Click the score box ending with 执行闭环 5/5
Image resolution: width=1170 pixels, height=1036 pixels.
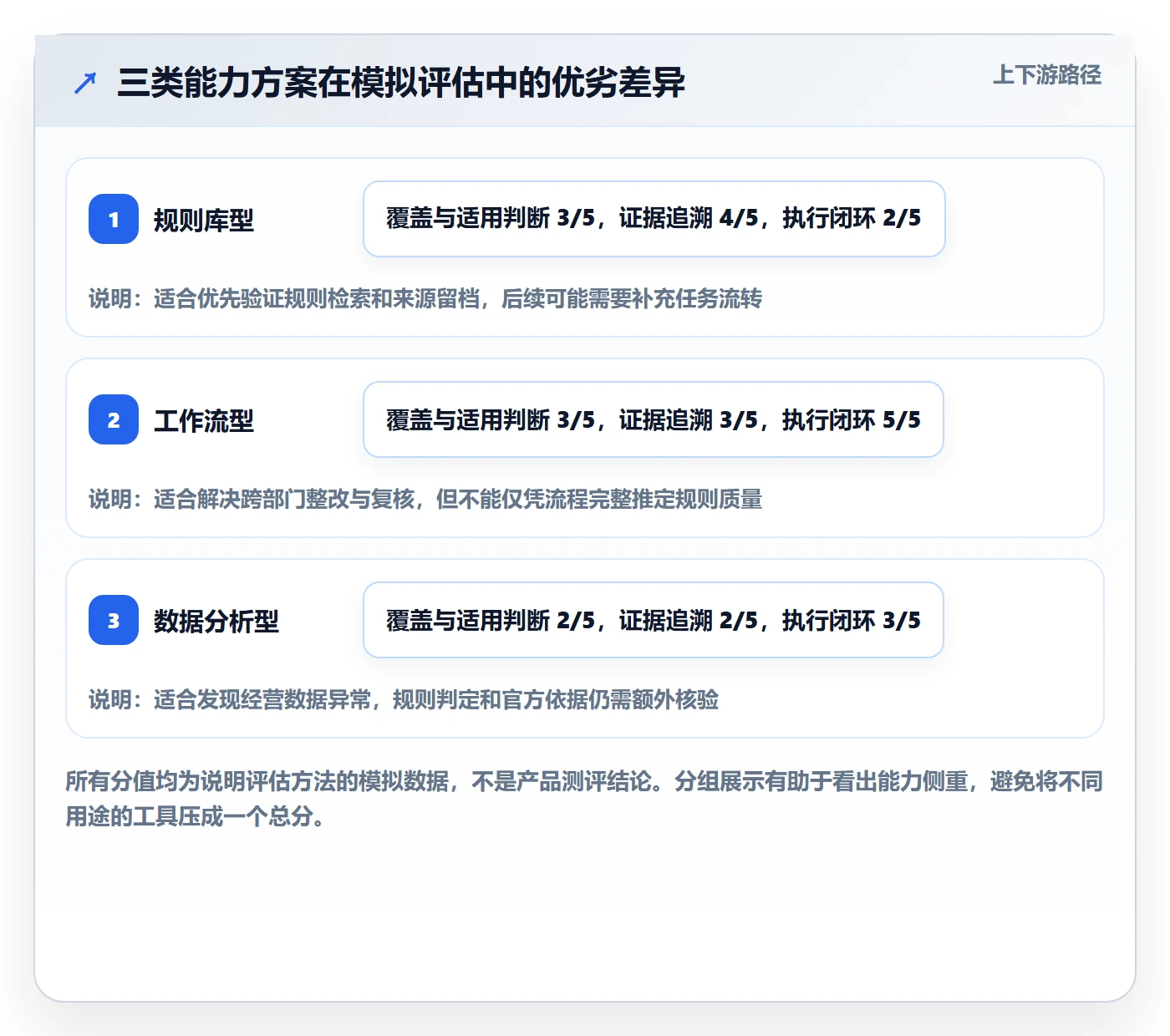coord(654,419)
